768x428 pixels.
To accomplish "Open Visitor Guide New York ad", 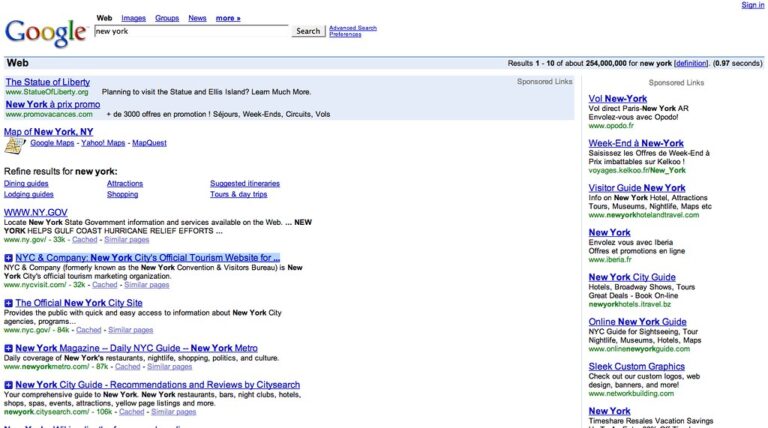I will click(637, 188).
